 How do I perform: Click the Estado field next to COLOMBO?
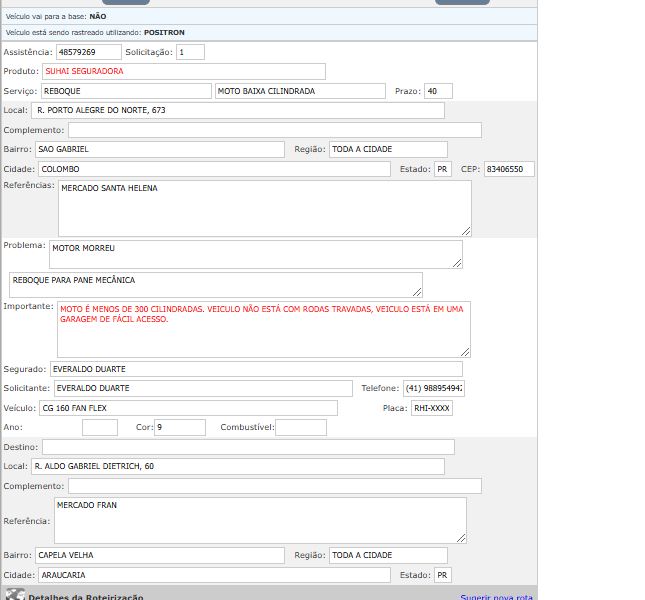coord(443,169)
